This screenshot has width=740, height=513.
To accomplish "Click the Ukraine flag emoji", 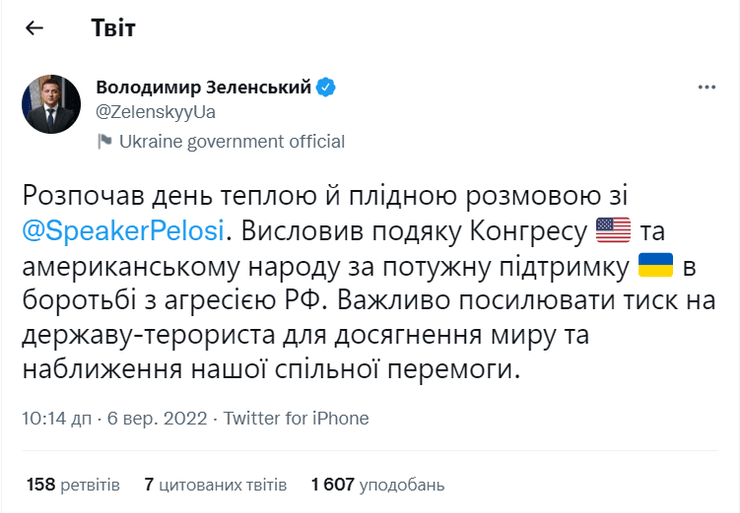I will click(655, 267).
